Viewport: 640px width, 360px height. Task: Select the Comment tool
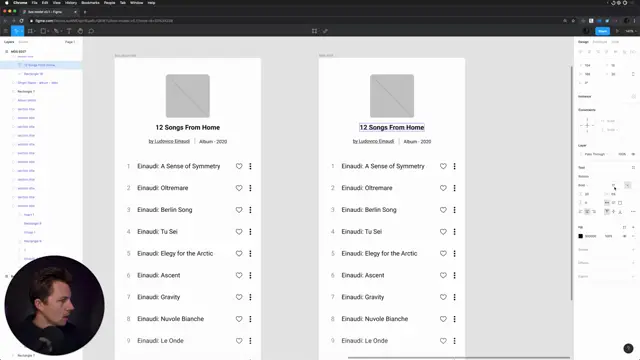(91, 31)
